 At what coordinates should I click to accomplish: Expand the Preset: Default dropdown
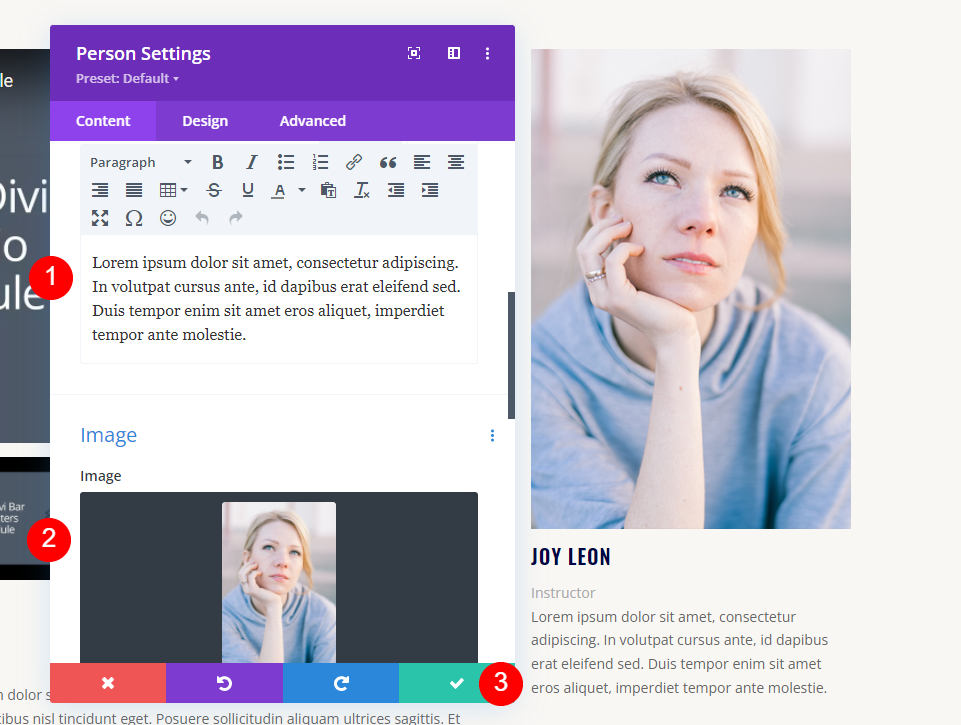pyautogui.click(x=127, y=78)
